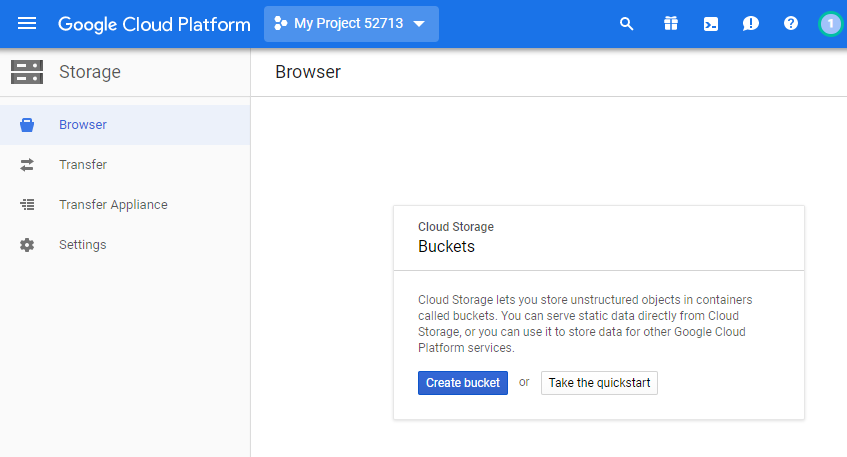The height and width of the screenshot is (457, 847).
Task: Open the hamburger navigation menu
Action: point(27,23)
